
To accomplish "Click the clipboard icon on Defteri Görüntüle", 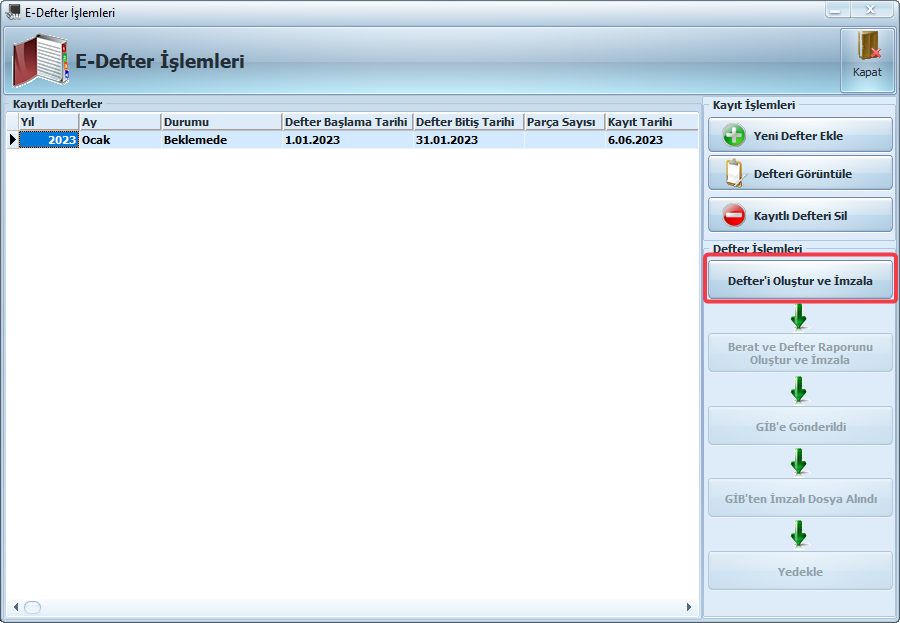I will tap(734, 173).
